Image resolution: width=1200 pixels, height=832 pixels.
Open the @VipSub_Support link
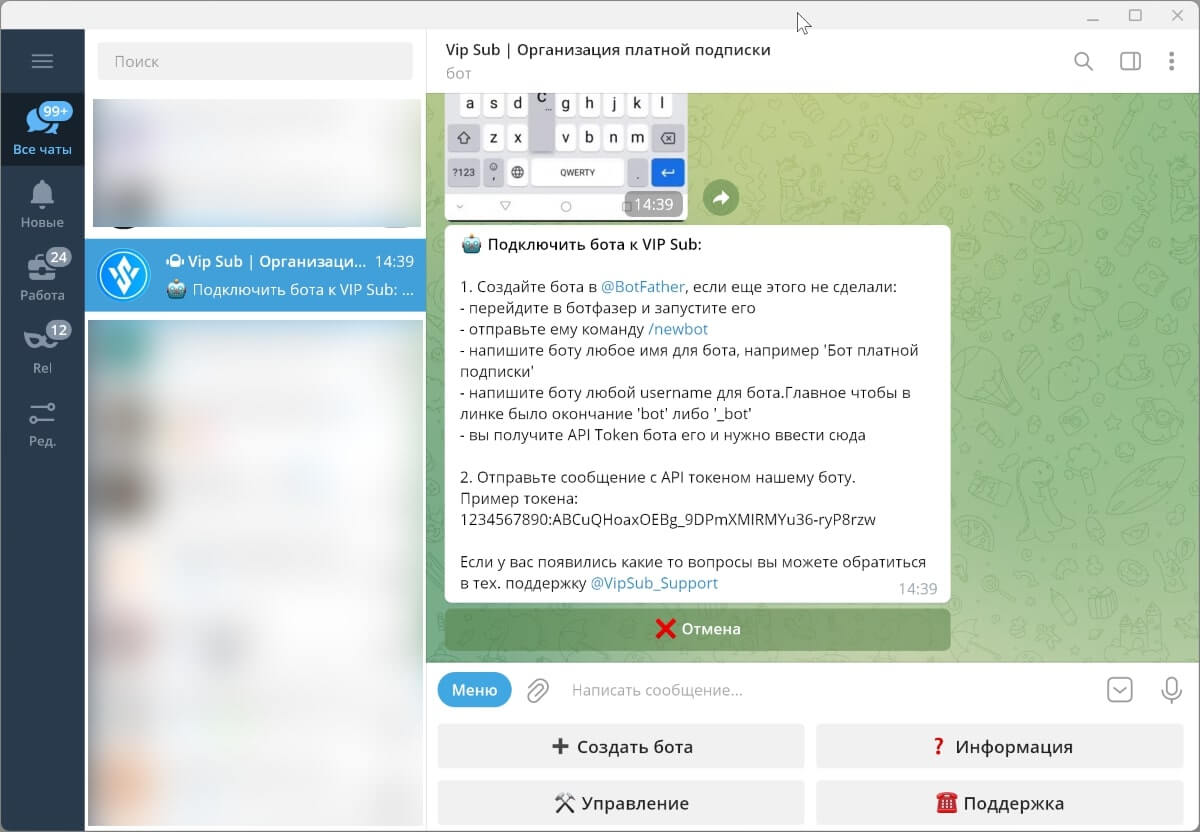click(654, 583)
